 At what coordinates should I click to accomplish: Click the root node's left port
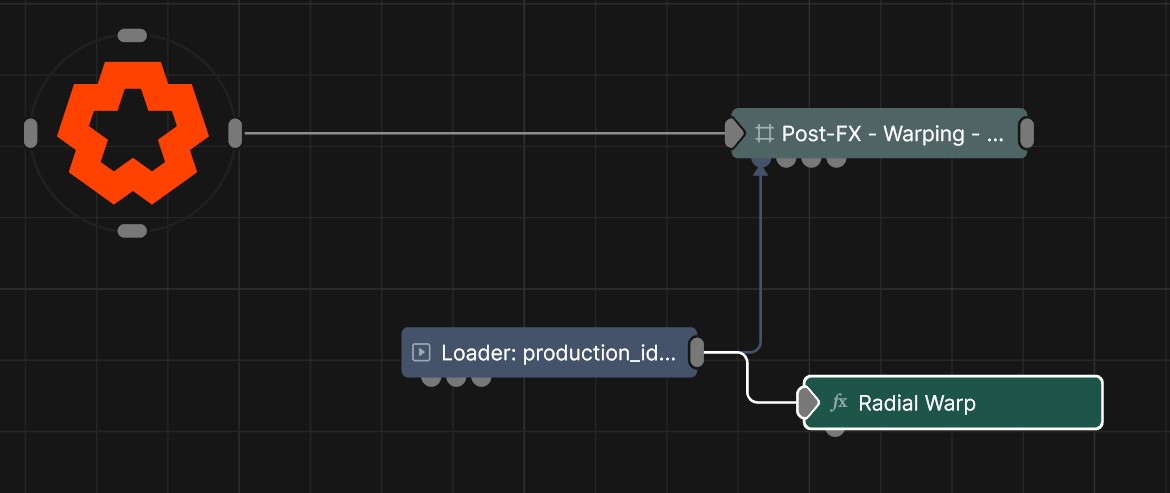point(31,133)
